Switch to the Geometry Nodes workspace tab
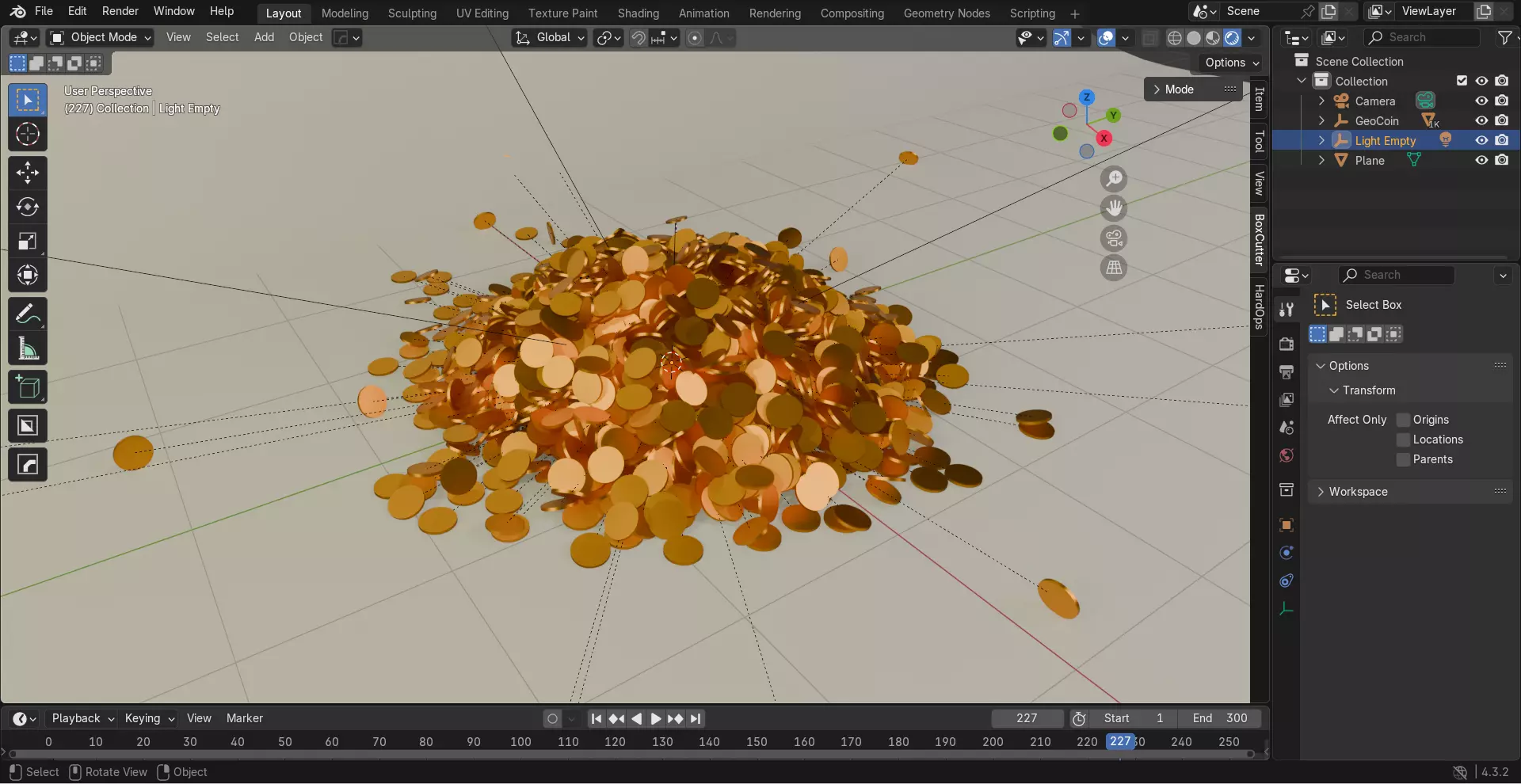This screenshot has height=784, width=1521. [947, 13]
